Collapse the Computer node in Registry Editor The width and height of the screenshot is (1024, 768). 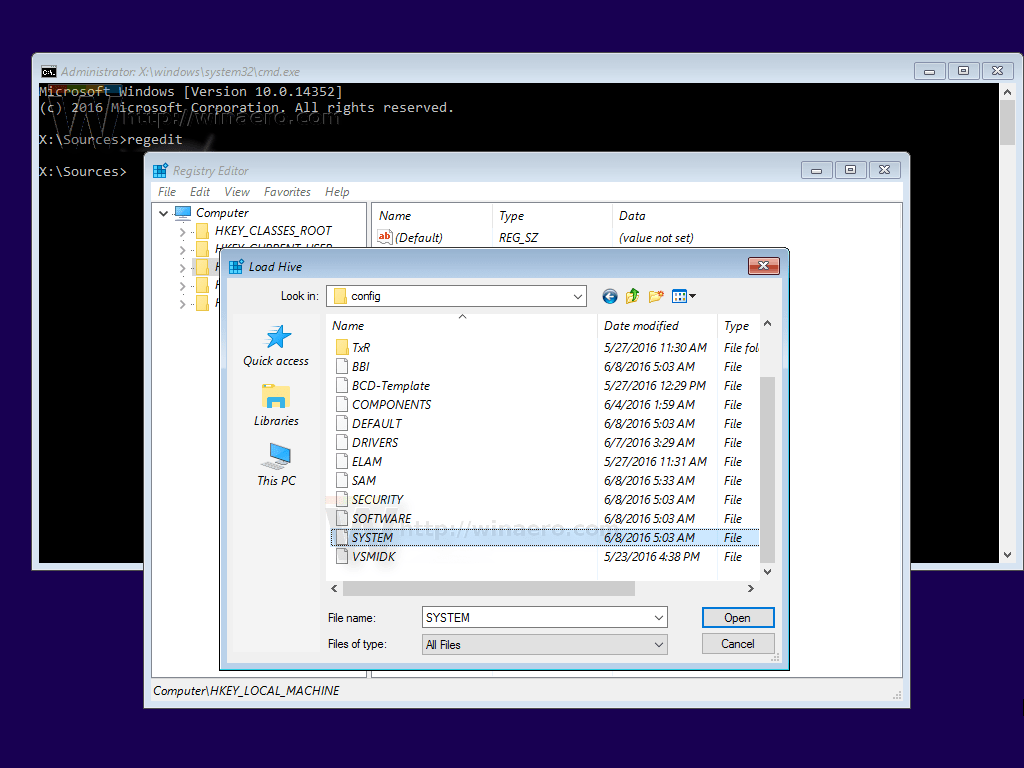point(163,213)
